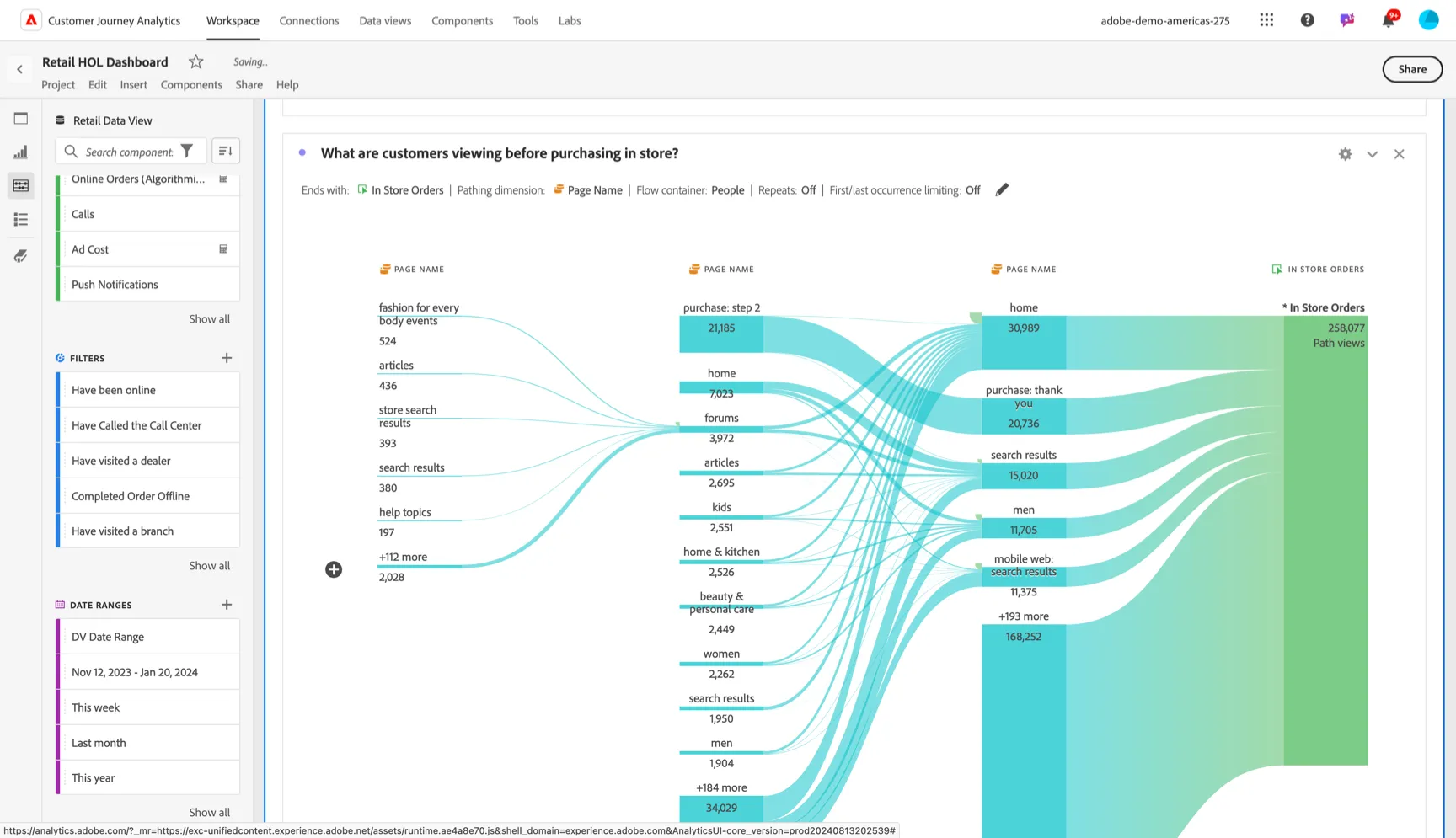The width and height of the screenshot is (1456, 838).
Task: Show all metrics in component list
Action: 209,319
